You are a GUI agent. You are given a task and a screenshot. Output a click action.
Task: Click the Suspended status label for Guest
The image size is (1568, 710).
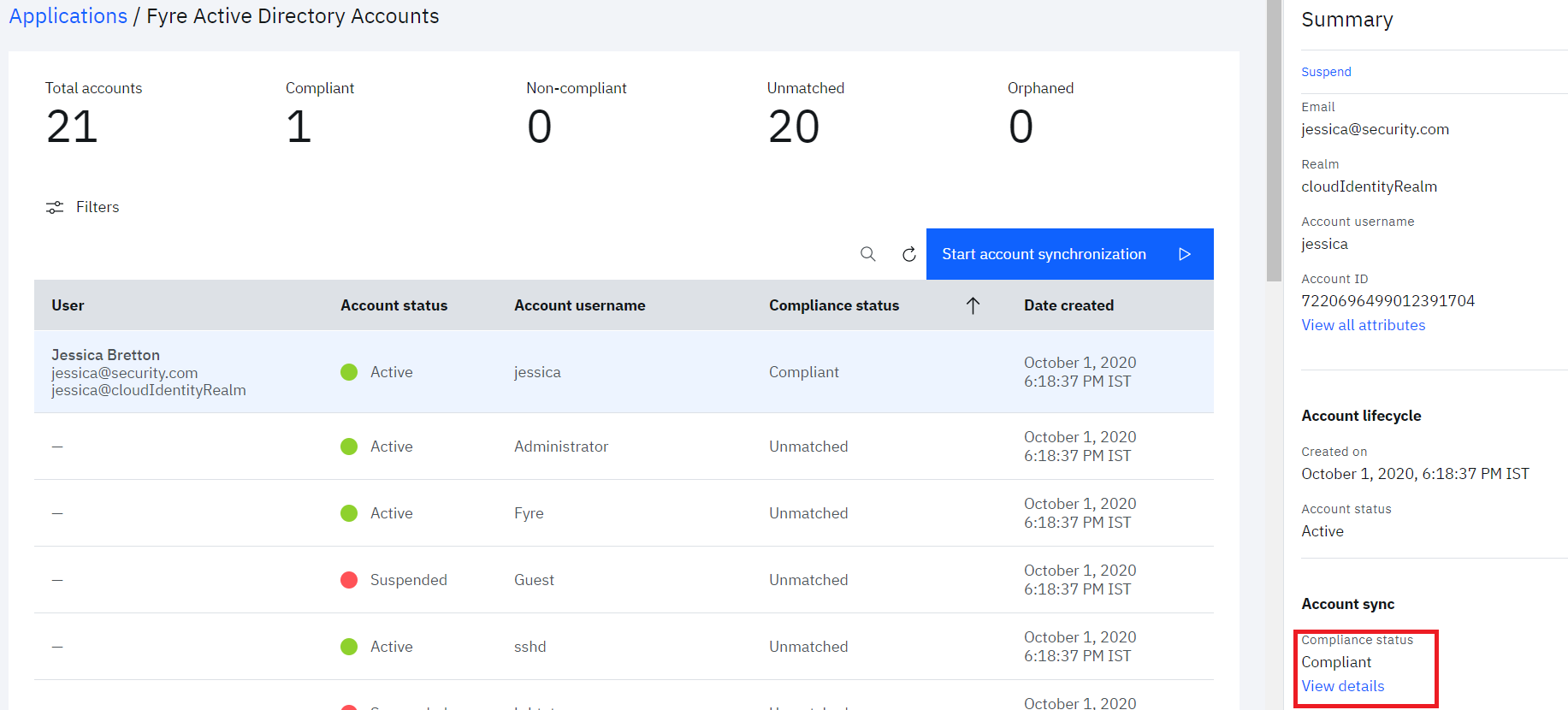(409, 580)
